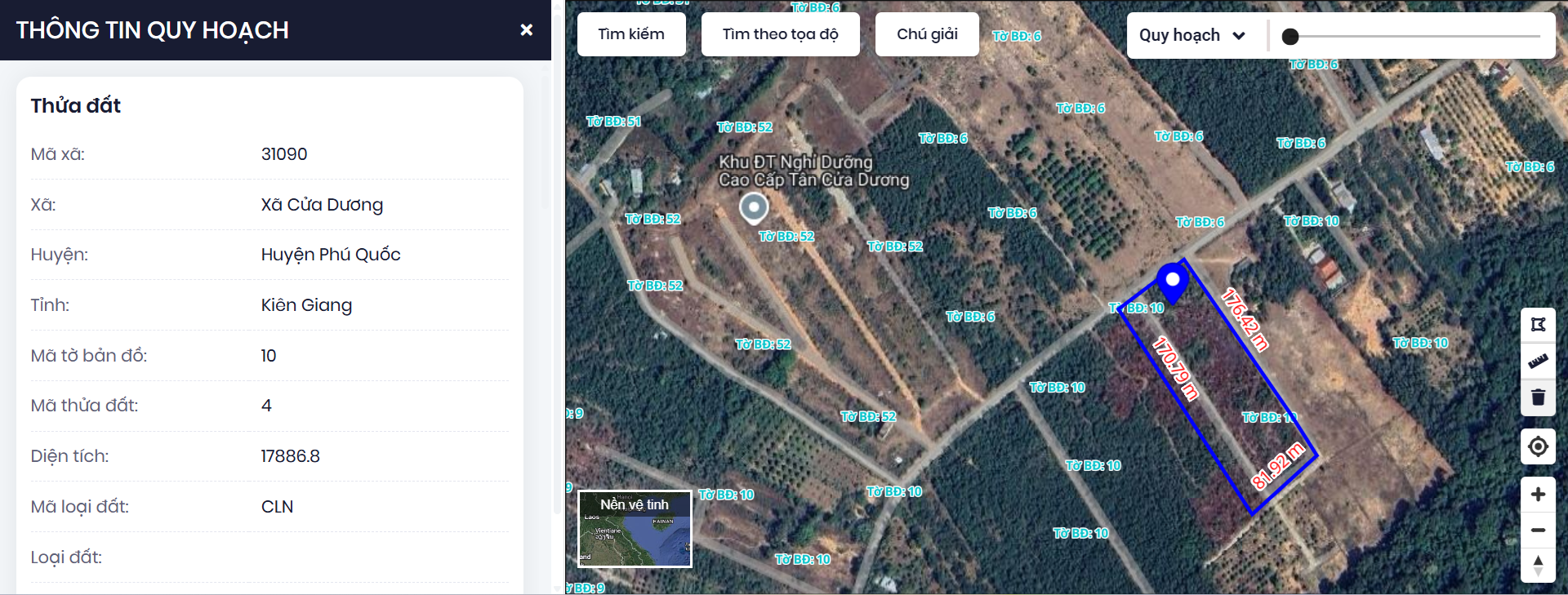Viewport: 1568px width, 595px height.
Task: Reset map orientation with compass icon
Action: tap(1538, 565)
